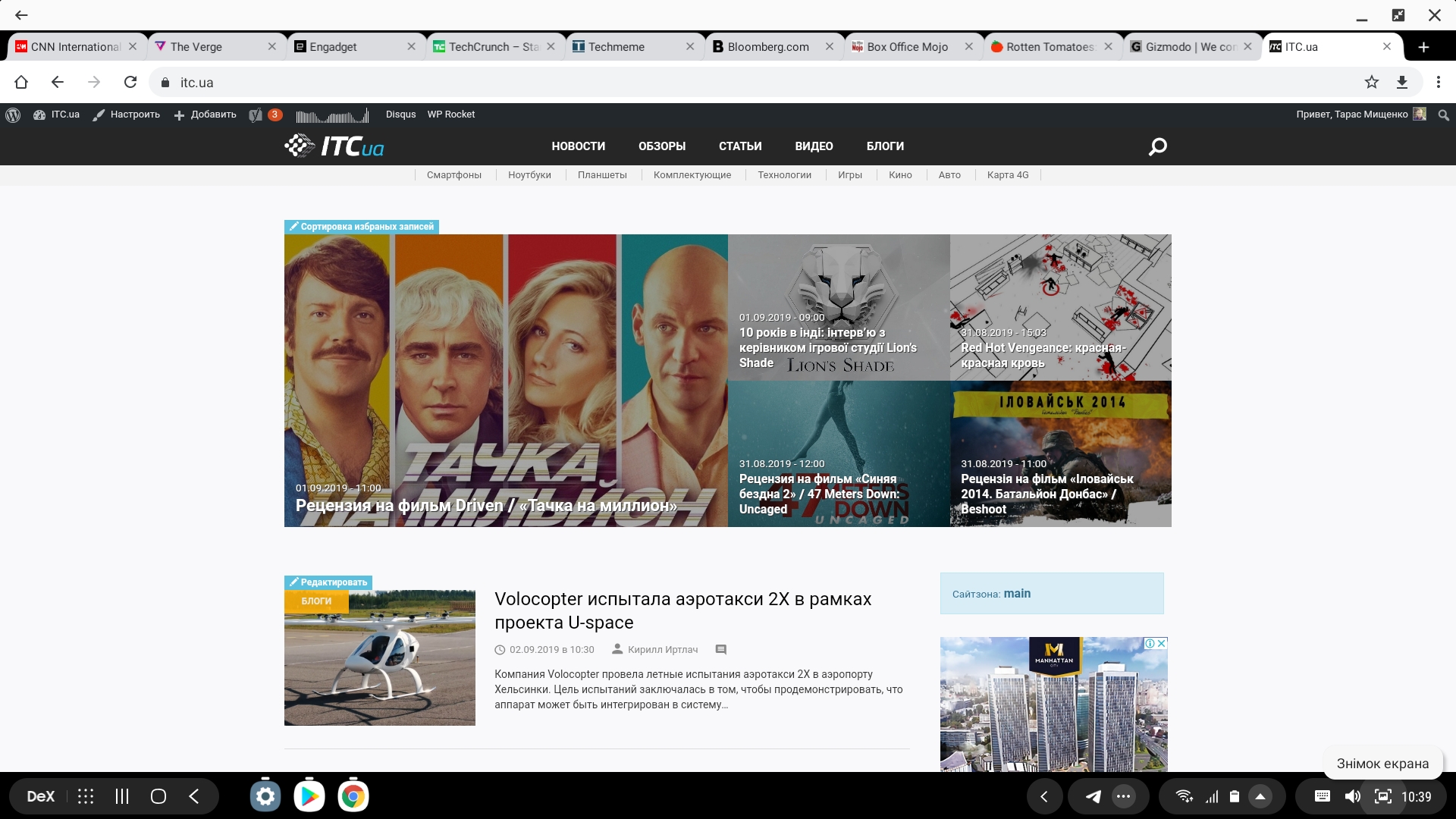Close the ad with the X icon
The image size is (1456, 819).
tap(1161, 643)
